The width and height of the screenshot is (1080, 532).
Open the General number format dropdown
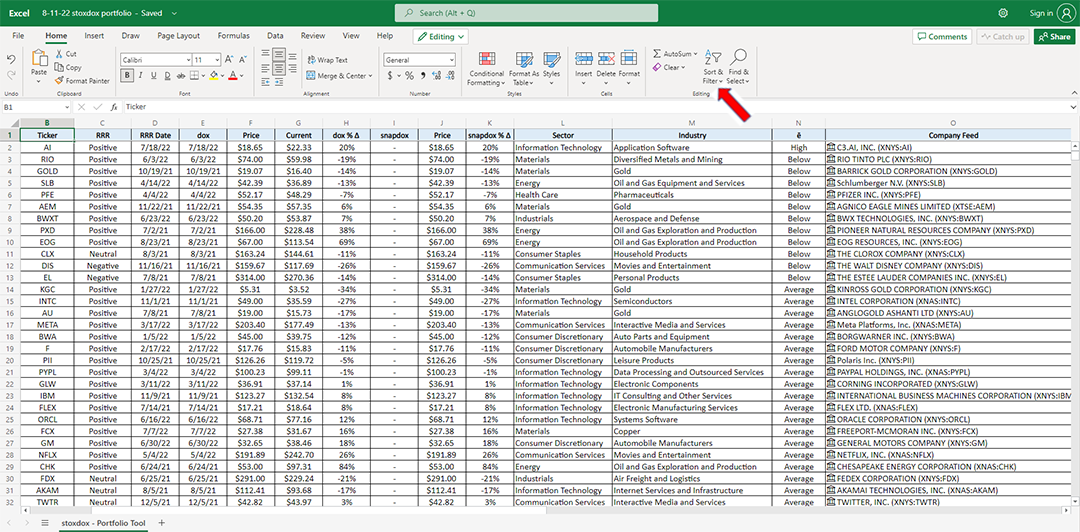pyautogui.click(x=451, y=60)
